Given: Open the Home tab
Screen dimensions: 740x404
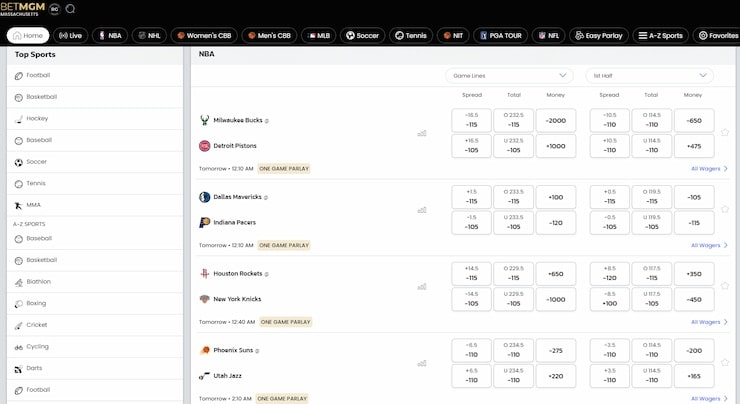Looking at the screenshot, I should pos(28,35).
